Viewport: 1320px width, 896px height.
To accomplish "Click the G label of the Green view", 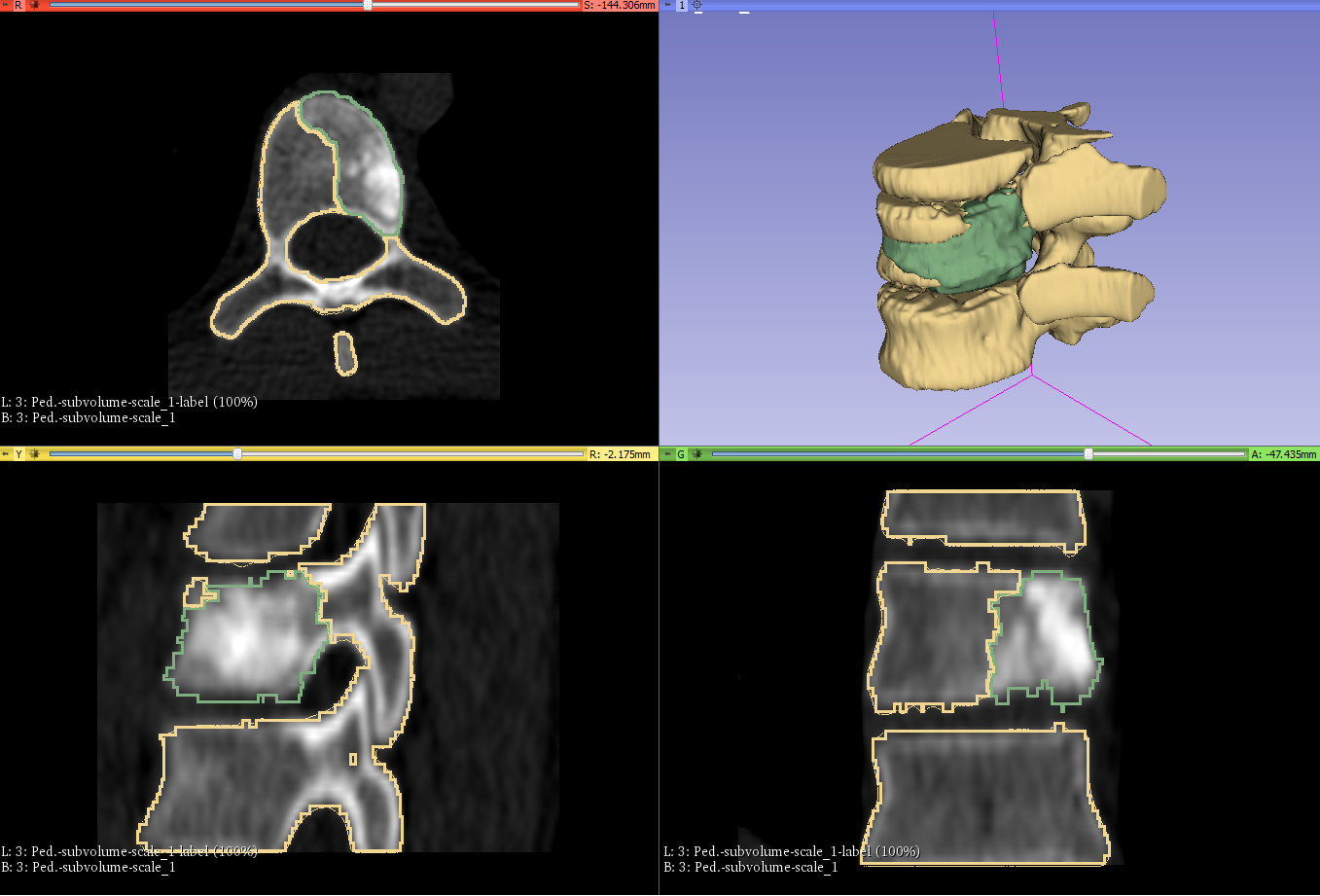I will coord(681,454).
